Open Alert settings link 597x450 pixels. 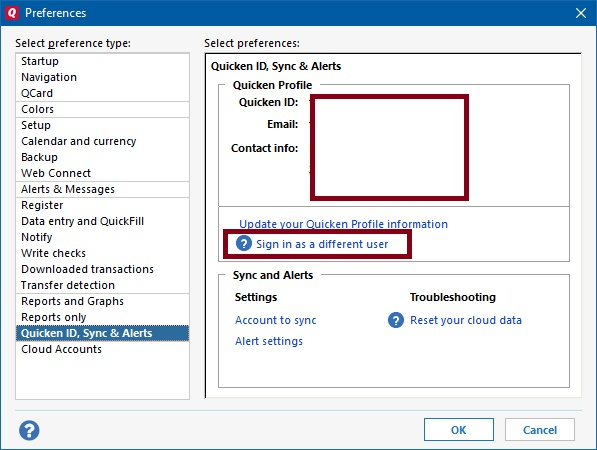click(x=269, y=341)
